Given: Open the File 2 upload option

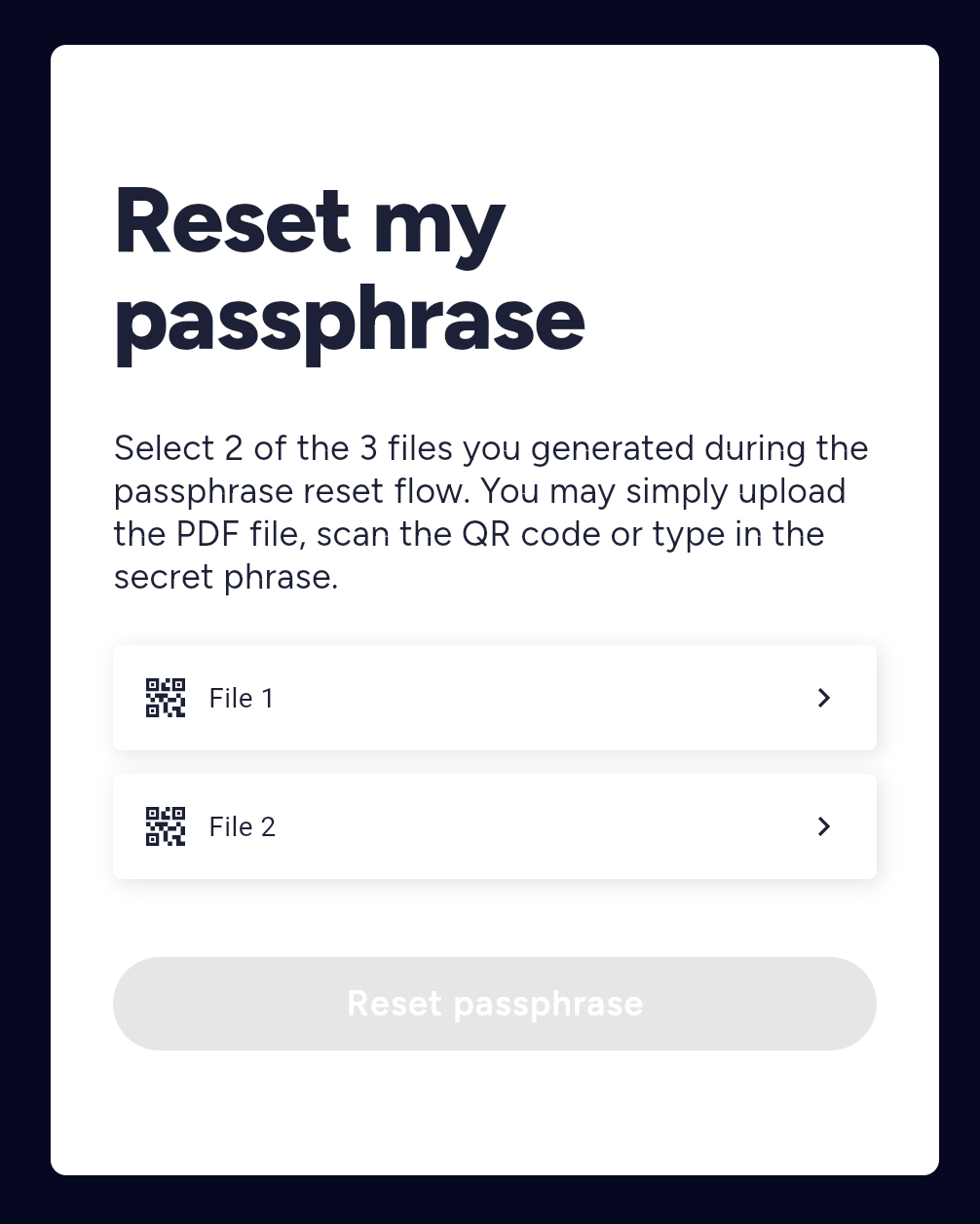Looking at the screenshot, I should pos(495,826).
